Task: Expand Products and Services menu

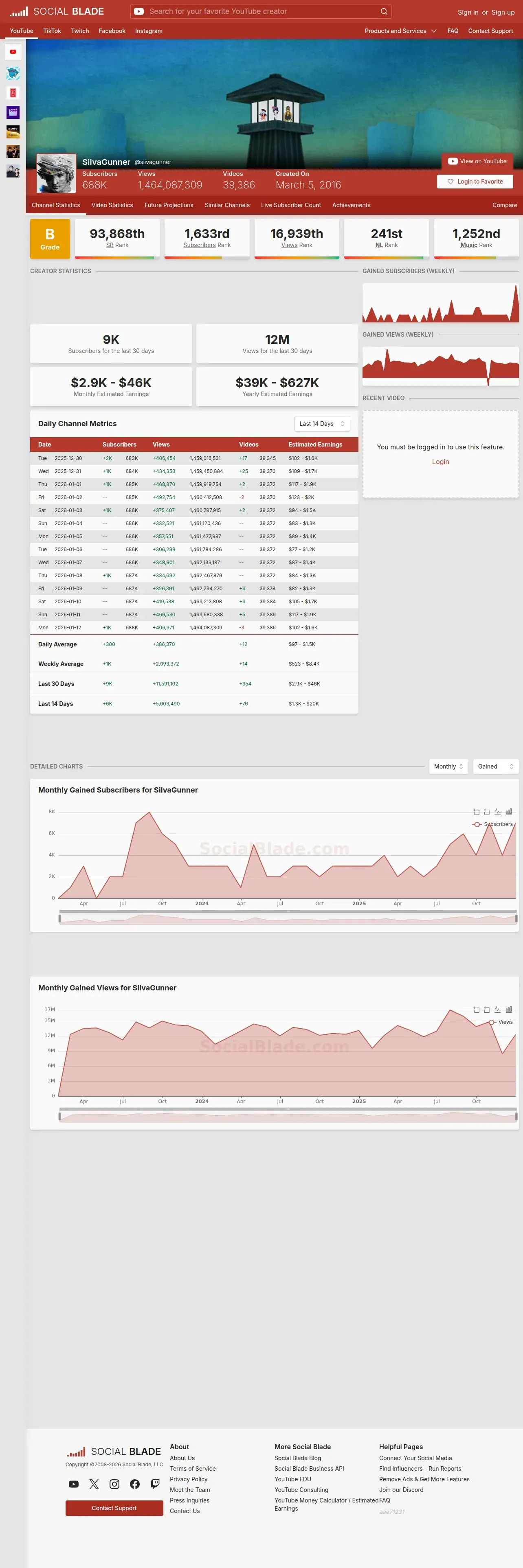Action: click(x=401, y=31)
